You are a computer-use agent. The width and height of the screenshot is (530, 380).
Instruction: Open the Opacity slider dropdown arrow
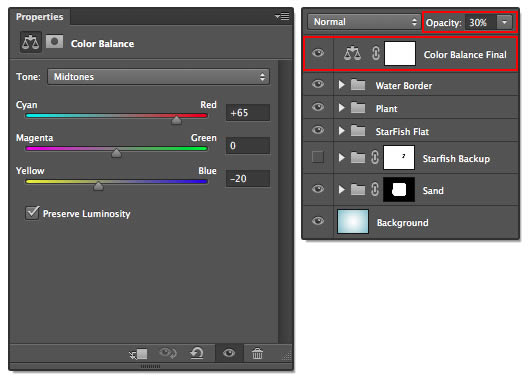click(505, 23)
